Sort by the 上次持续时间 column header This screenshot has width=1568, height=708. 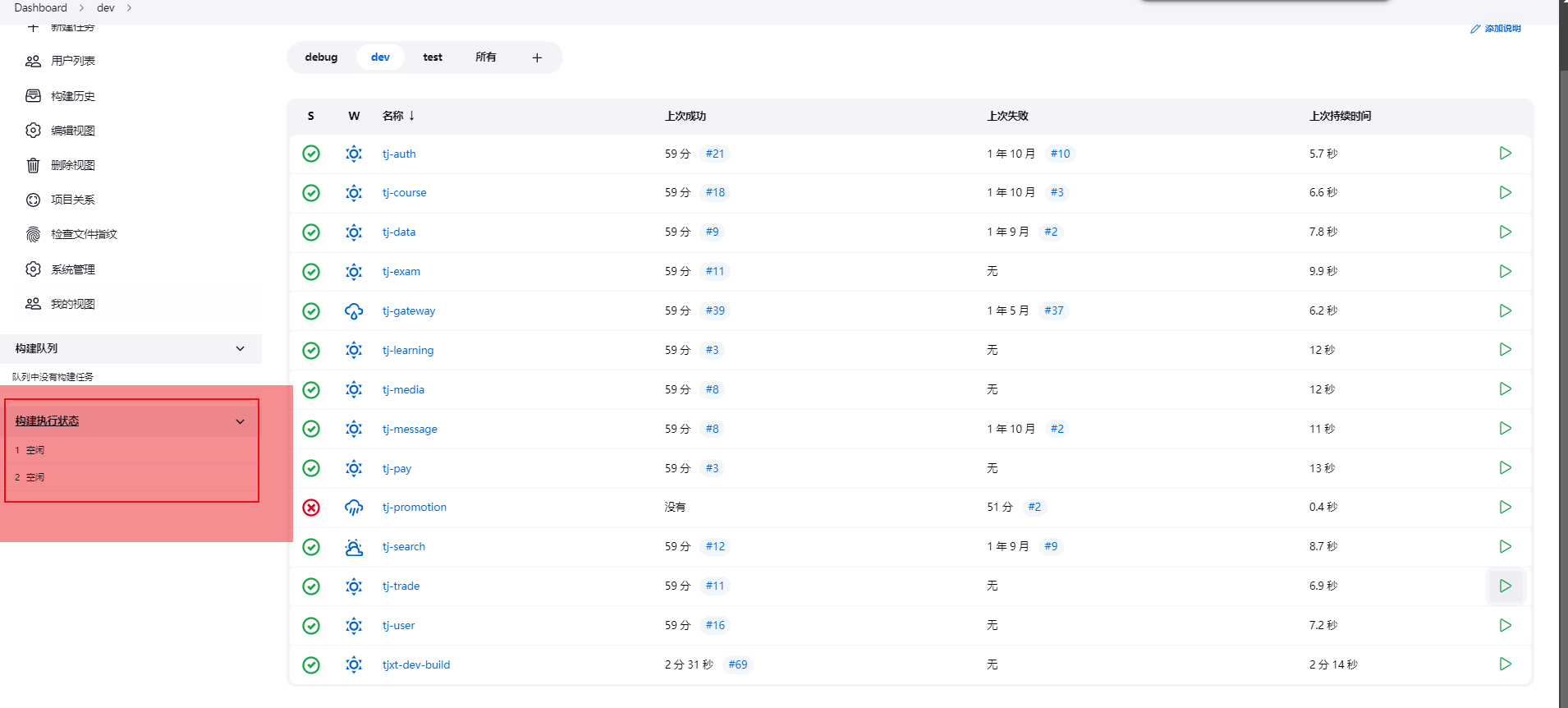pos(1340,116)
